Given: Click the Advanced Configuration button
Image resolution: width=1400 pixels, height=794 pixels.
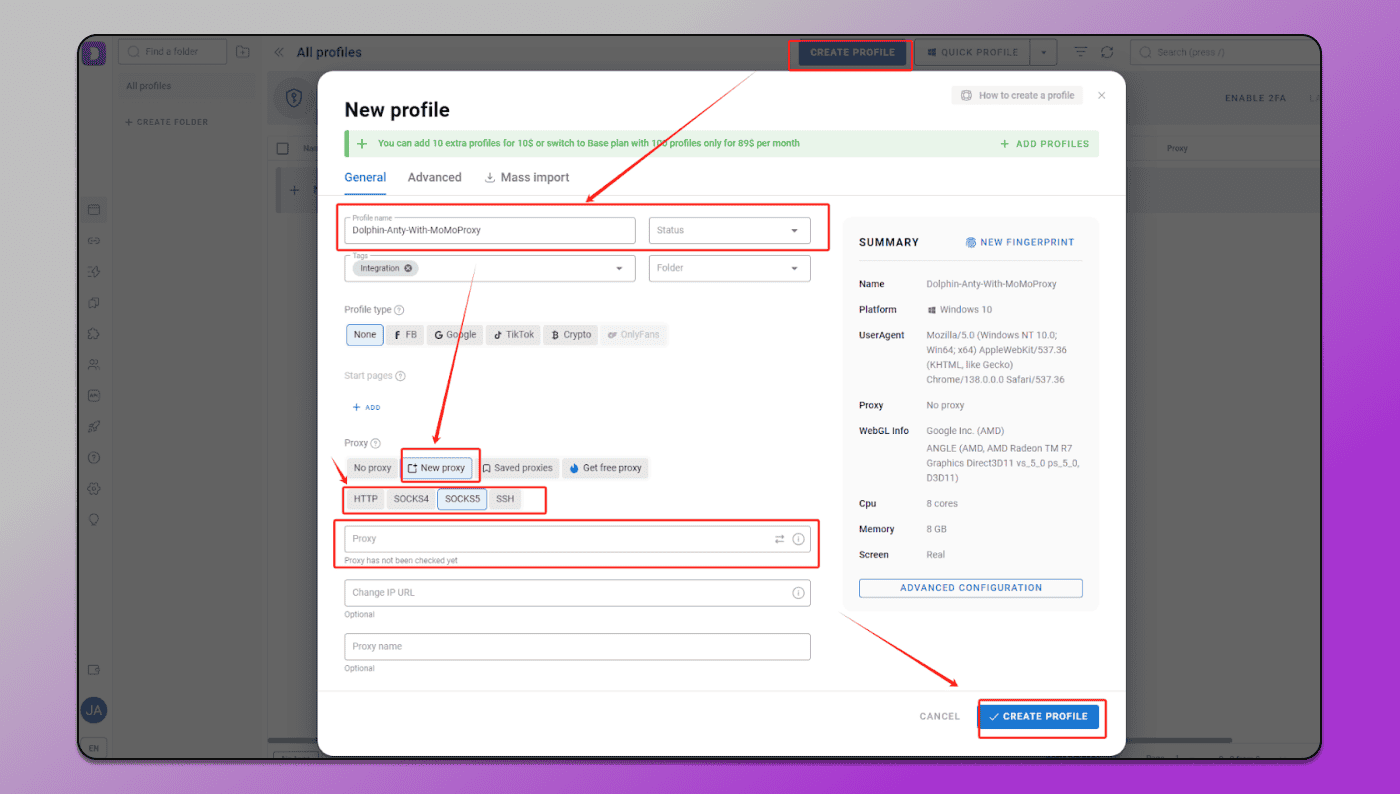Looking at the screenshot, I should pos(970,588).
